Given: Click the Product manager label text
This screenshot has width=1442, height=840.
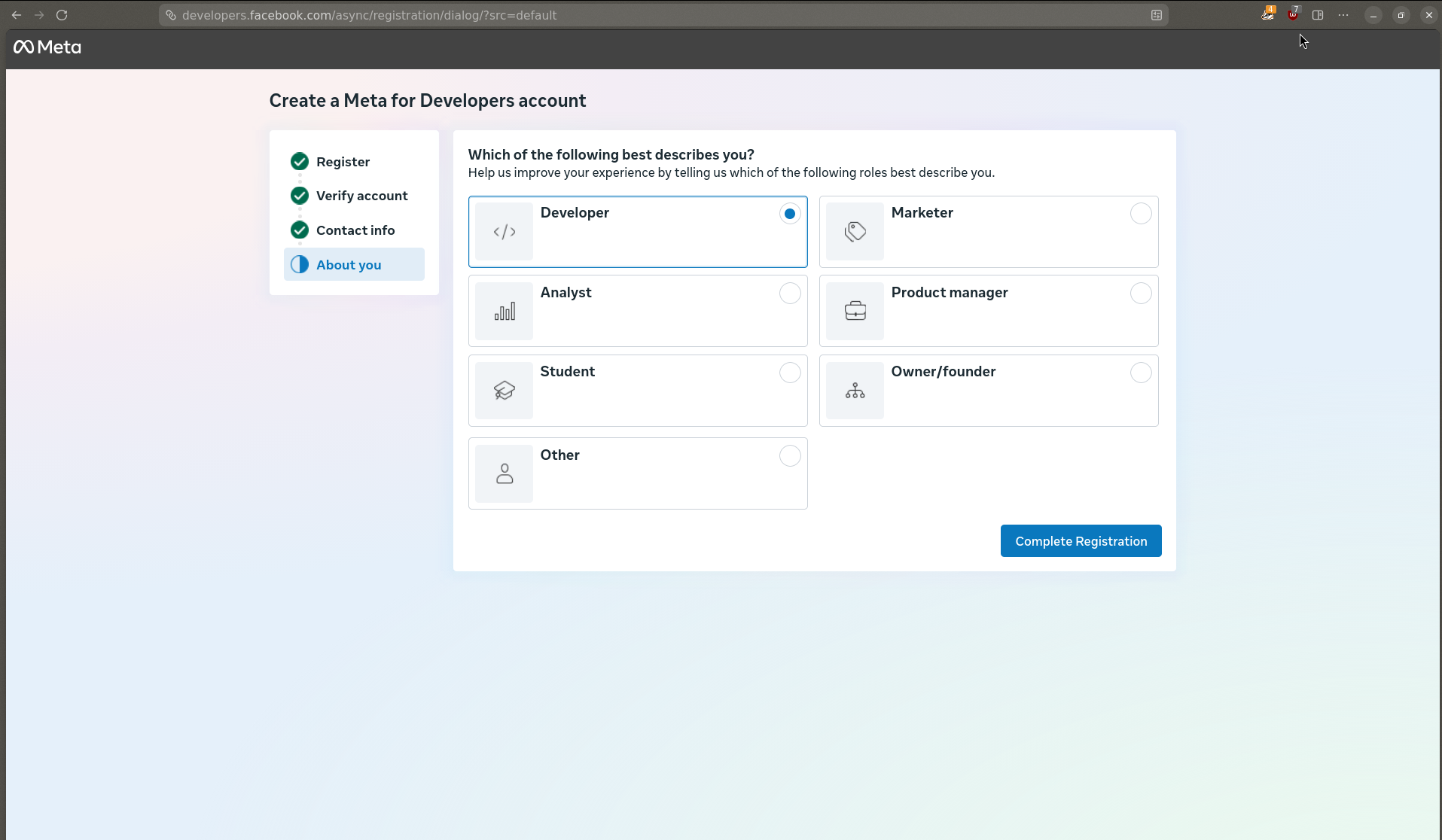Looking at the screenshot, I should click(x=950, y=293).
